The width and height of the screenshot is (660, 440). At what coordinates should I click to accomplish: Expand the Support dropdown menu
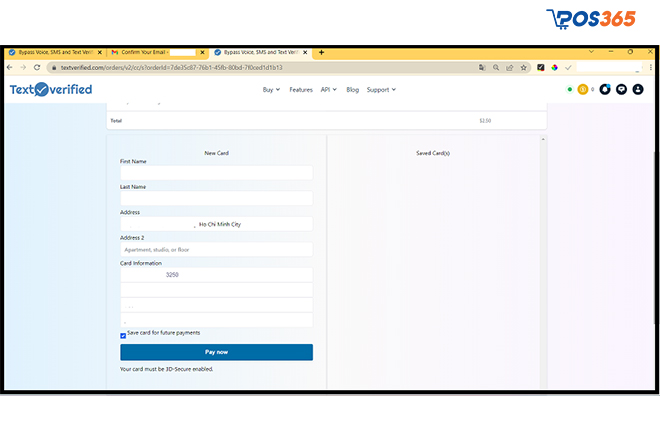pos(381,89)
